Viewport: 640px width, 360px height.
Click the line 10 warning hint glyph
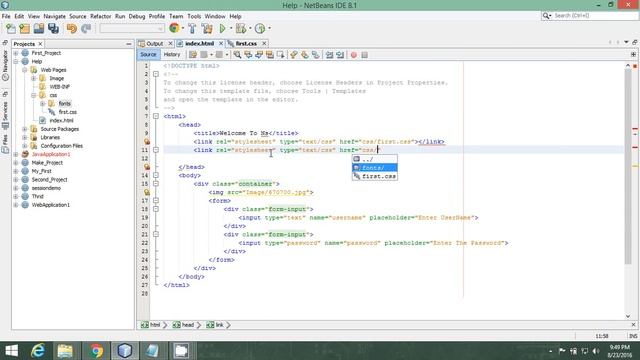tap(146, 142)
